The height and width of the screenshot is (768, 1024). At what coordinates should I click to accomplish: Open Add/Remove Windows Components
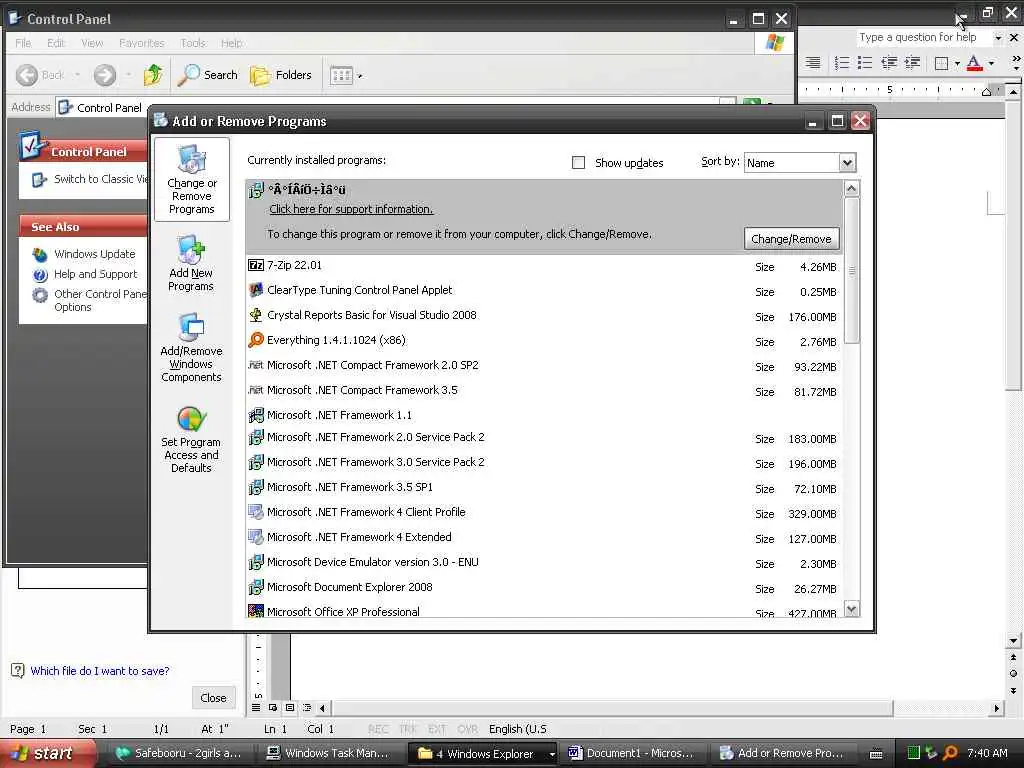[x=191, y=347]
